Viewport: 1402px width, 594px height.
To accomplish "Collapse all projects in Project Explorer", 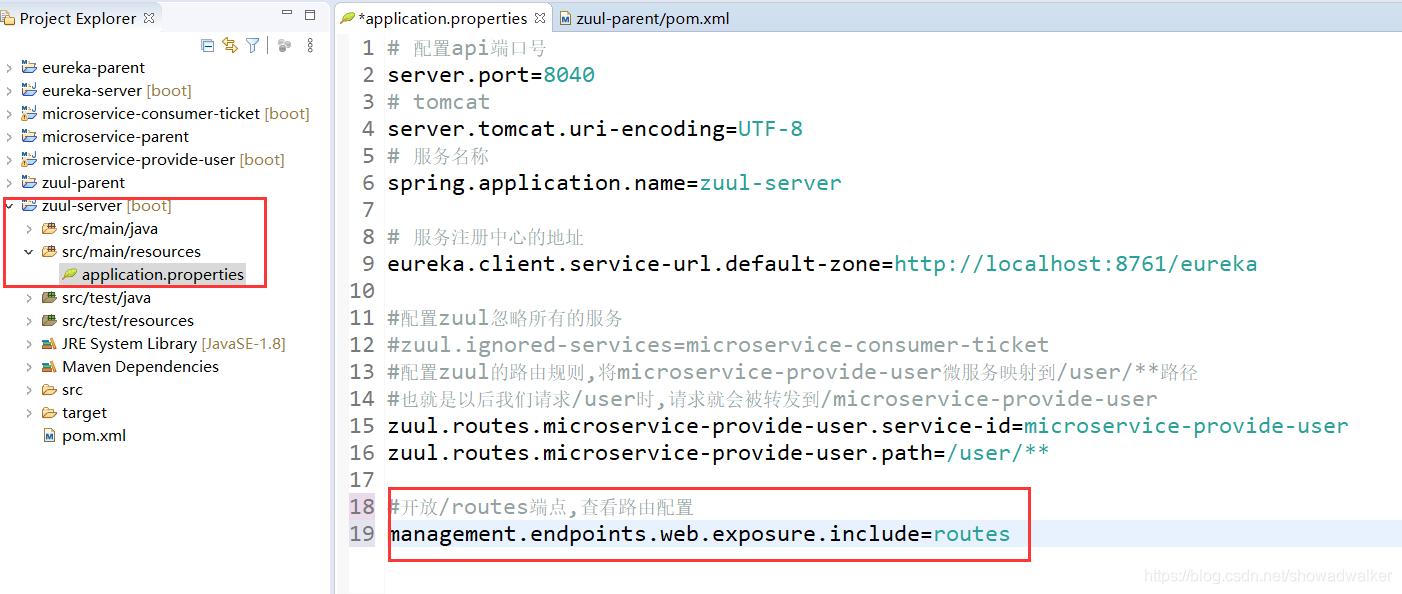I will tap(207, 45).
